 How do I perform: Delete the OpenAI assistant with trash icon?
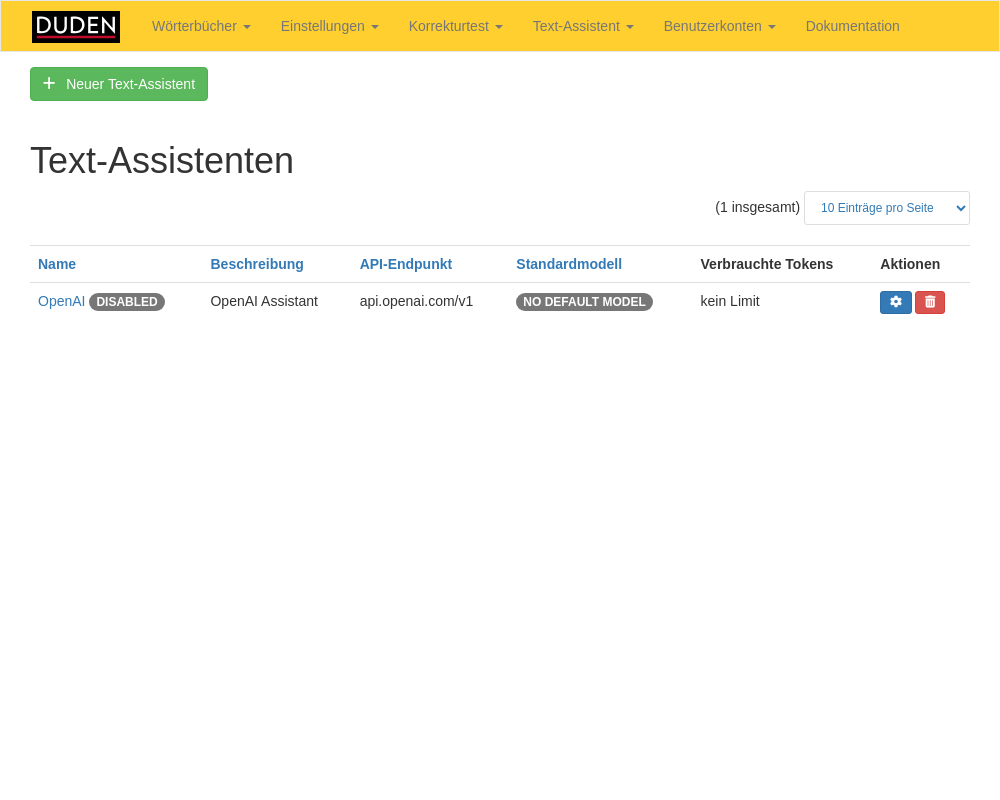(x=930, y=302)
